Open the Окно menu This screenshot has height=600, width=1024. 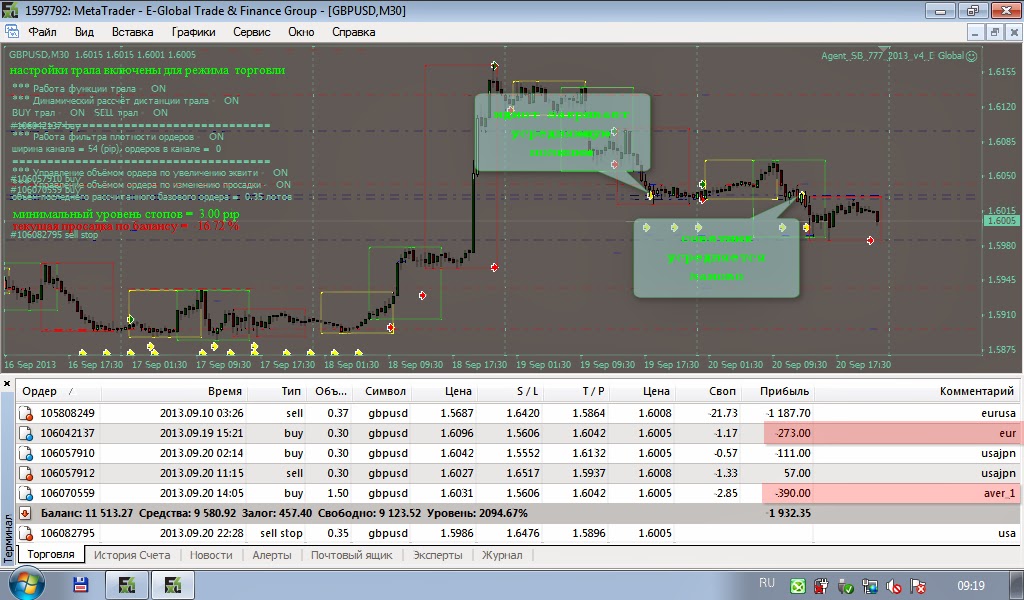[x=301, y=32]
